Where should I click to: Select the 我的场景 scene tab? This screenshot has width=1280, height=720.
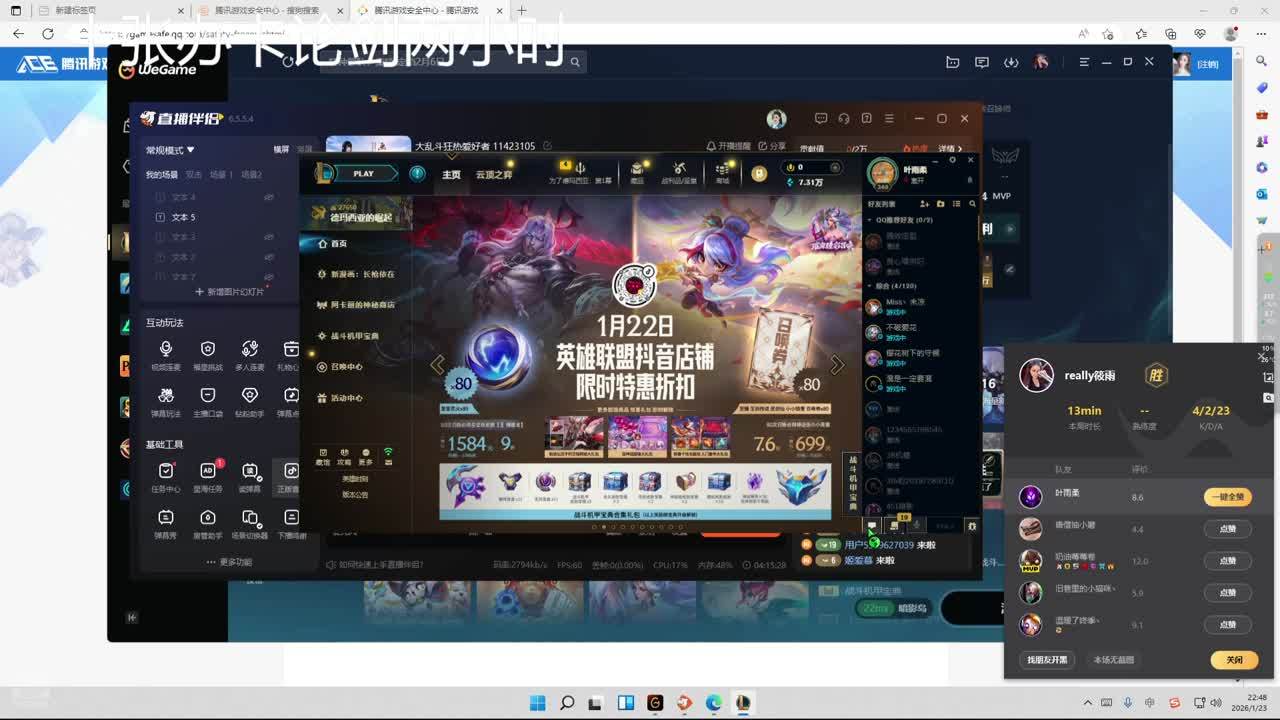(x=162, y=175)
